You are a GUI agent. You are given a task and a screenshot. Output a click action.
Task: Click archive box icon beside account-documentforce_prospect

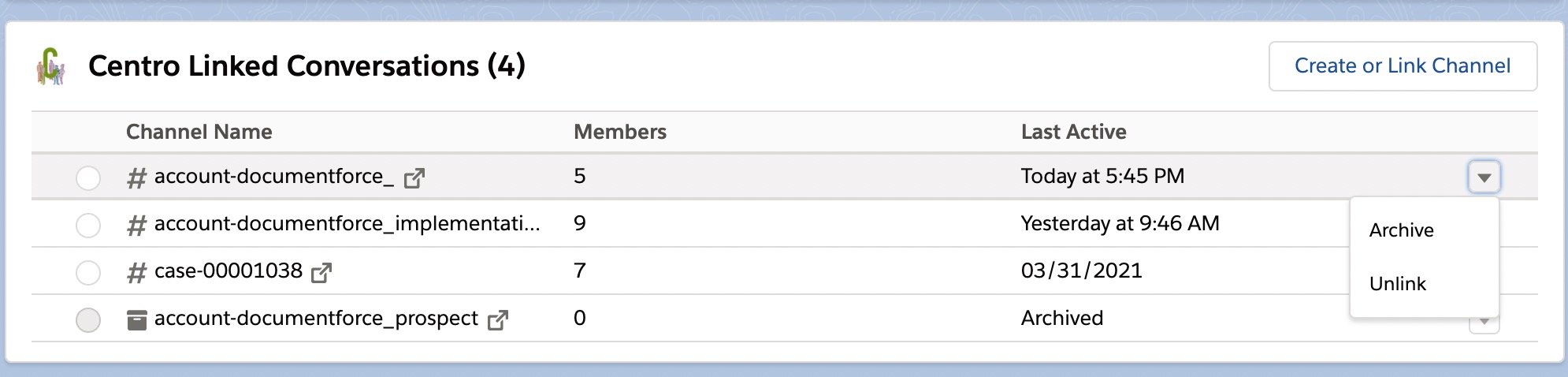(137, 320)
